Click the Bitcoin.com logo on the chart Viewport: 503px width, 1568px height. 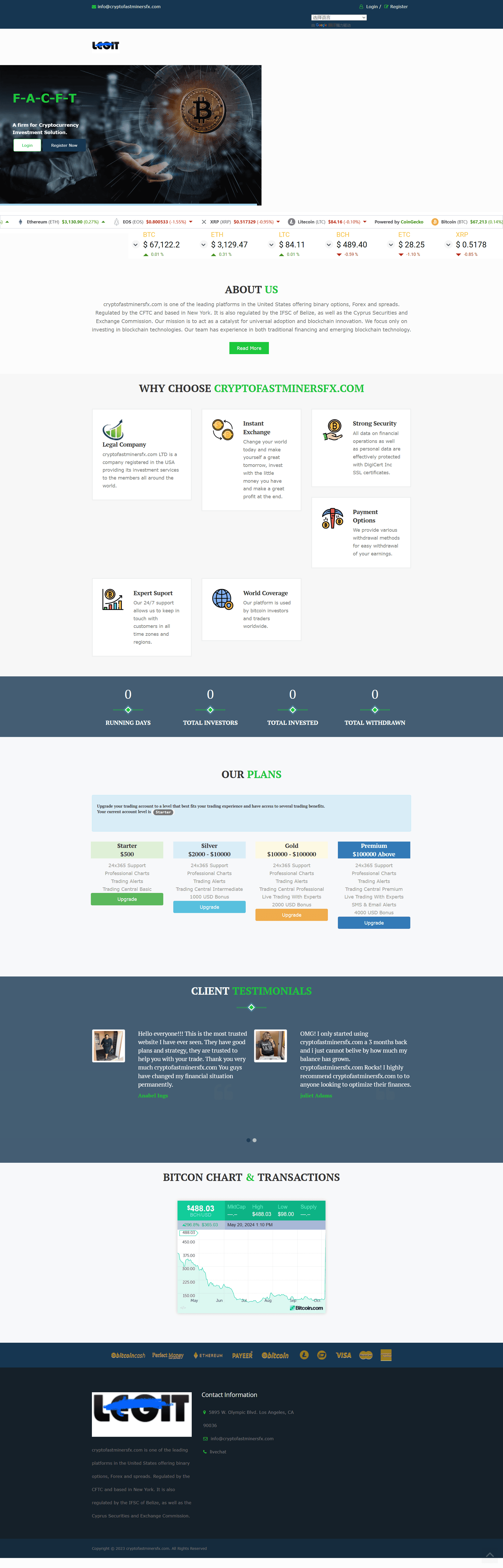pyautogui.click(x=306, y=1308)
